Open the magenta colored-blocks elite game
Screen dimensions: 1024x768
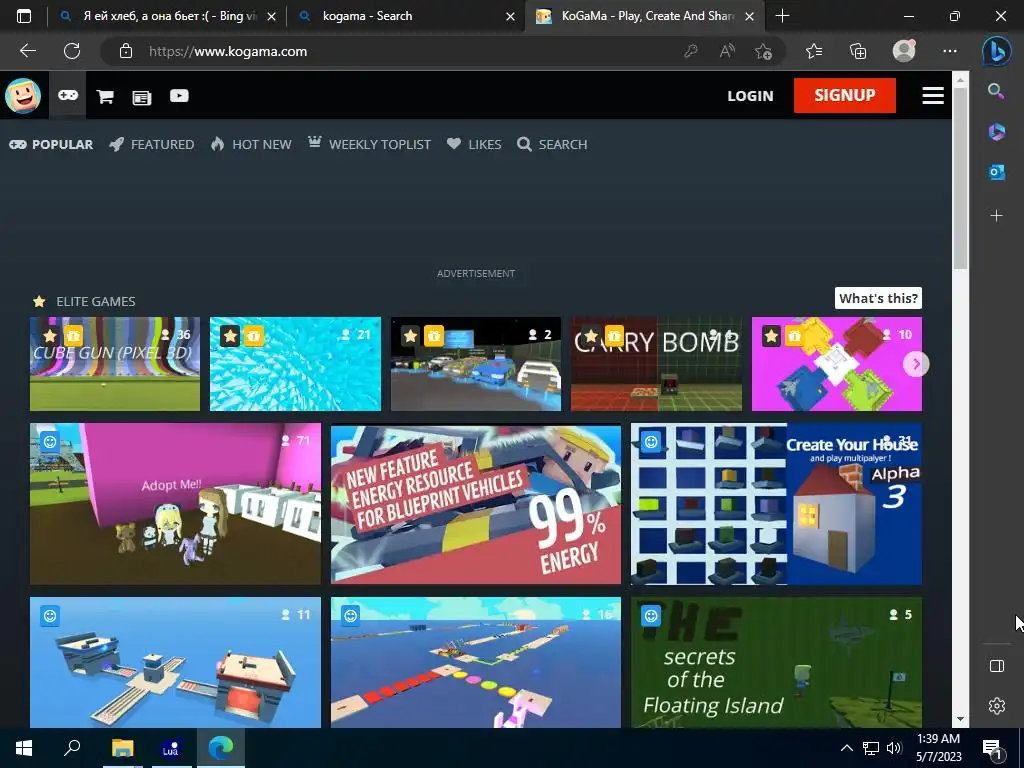tap(837, 364)
